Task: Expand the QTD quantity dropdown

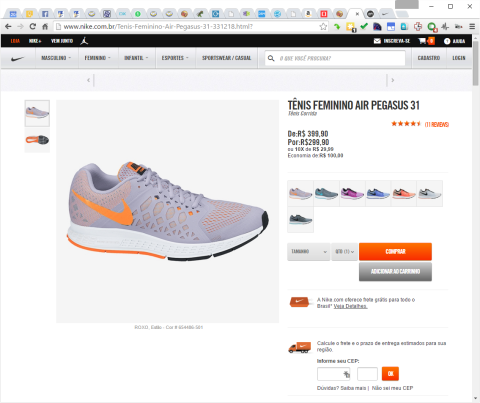Action: pyautogui.click(x=344, y=252)
